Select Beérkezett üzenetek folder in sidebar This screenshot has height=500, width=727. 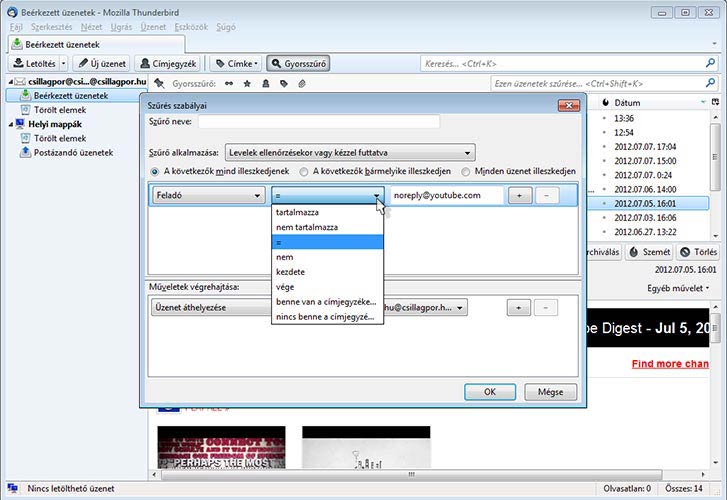71,95
